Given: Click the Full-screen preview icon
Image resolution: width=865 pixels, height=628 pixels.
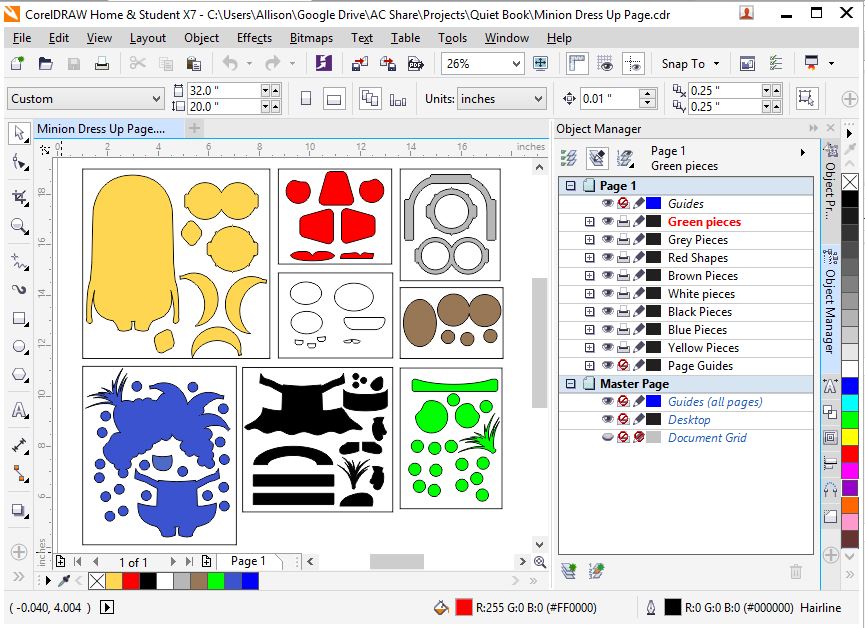Looking at the screenshot, I should click(x=540, y=63).
